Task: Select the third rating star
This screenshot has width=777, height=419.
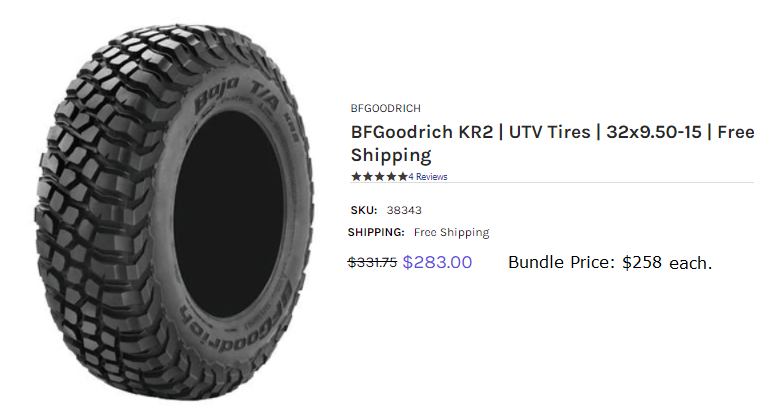Action: (x=379, y=177)
